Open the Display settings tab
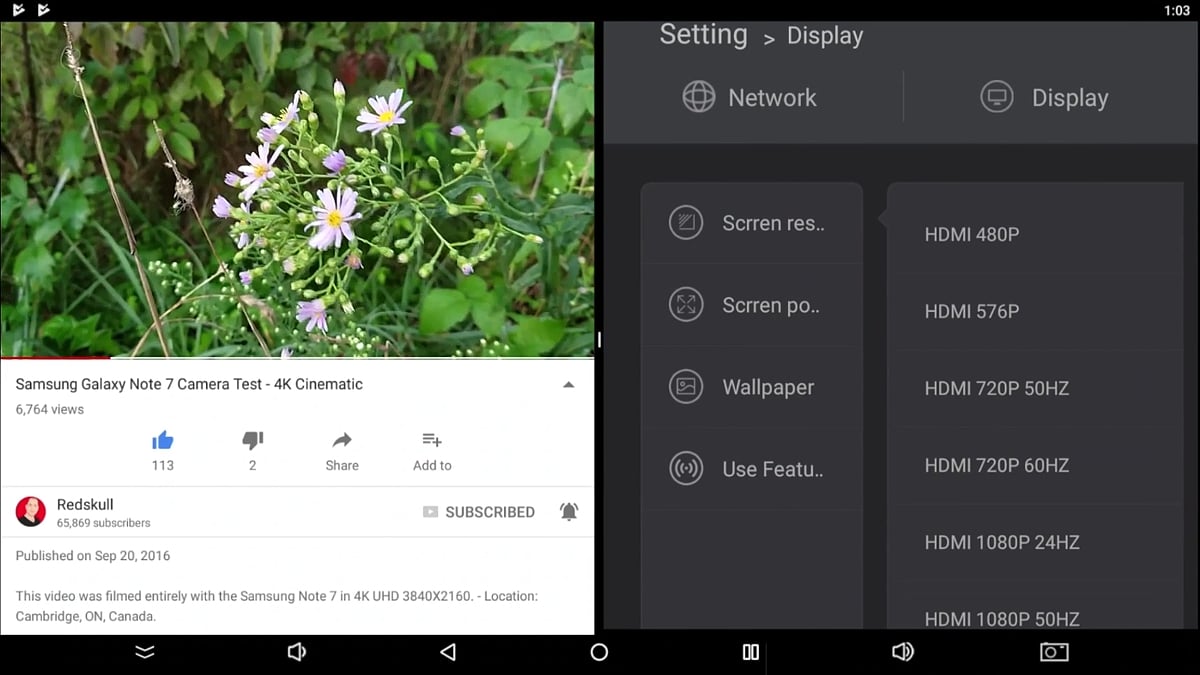Screen dimensions: 1200x675 [x=1045, y=97]
